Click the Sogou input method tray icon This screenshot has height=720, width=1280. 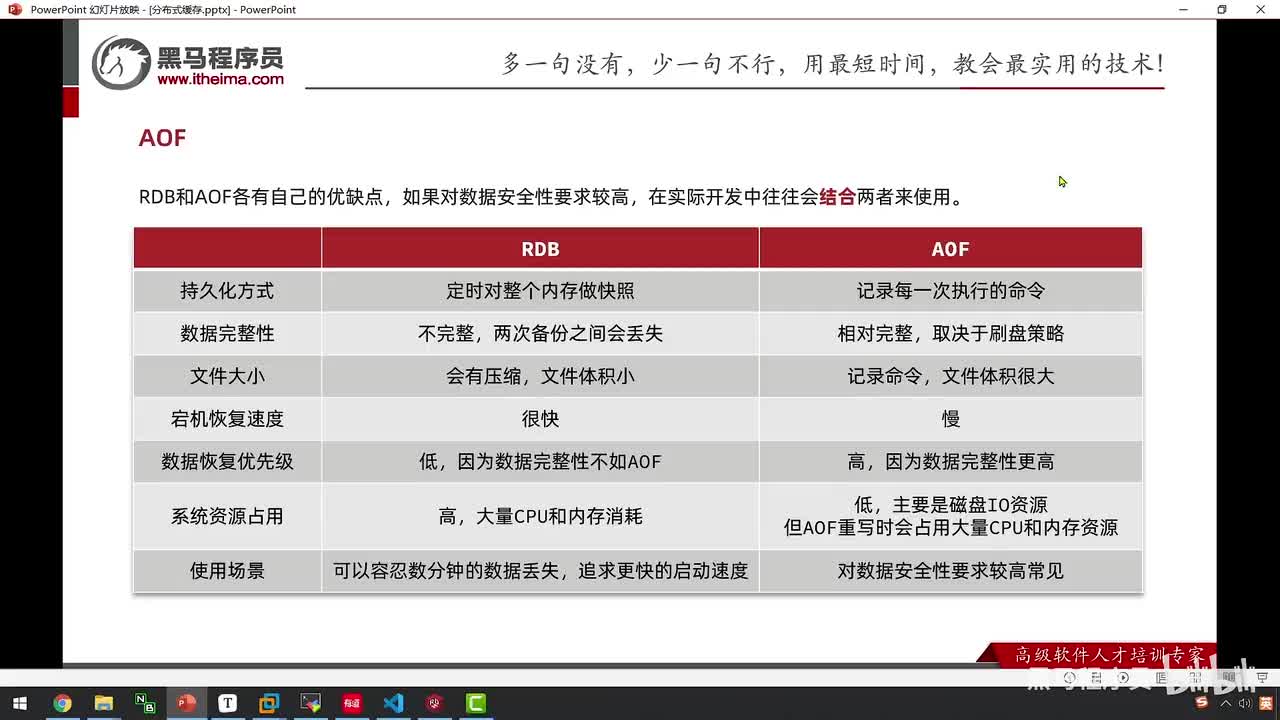pos(1202,702)
